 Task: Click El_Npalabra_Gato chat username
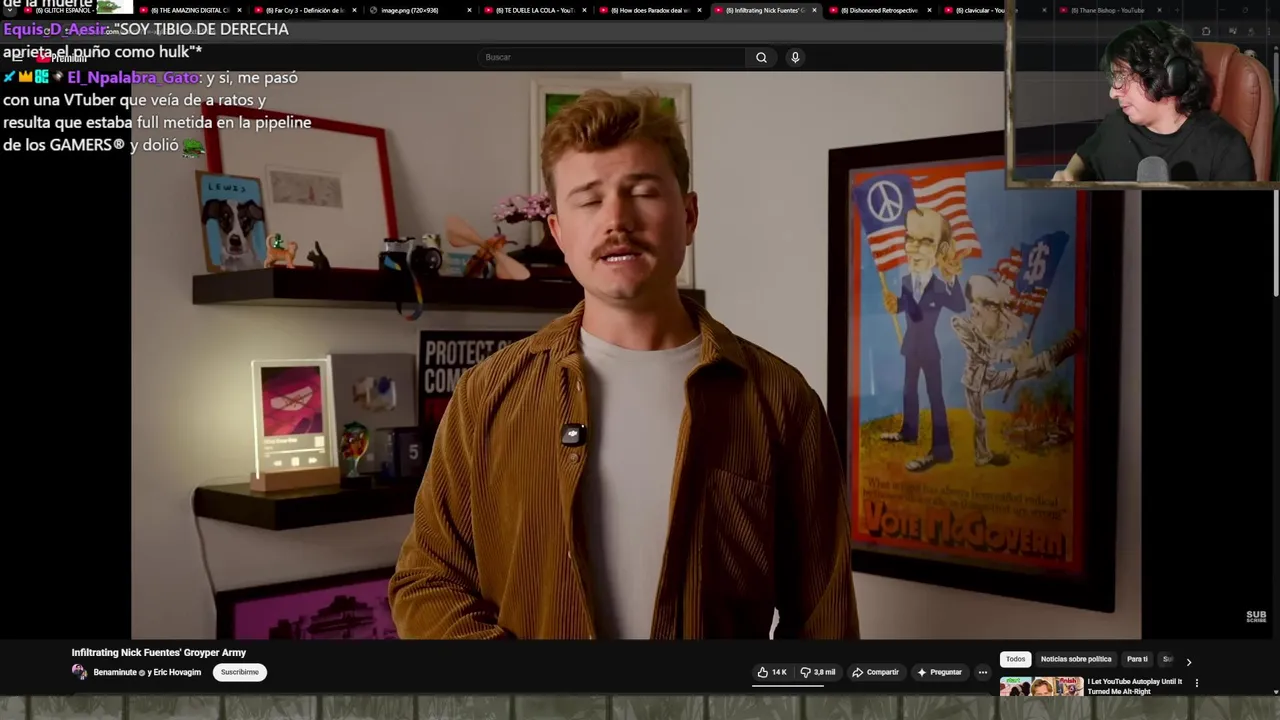coord(133,77)
